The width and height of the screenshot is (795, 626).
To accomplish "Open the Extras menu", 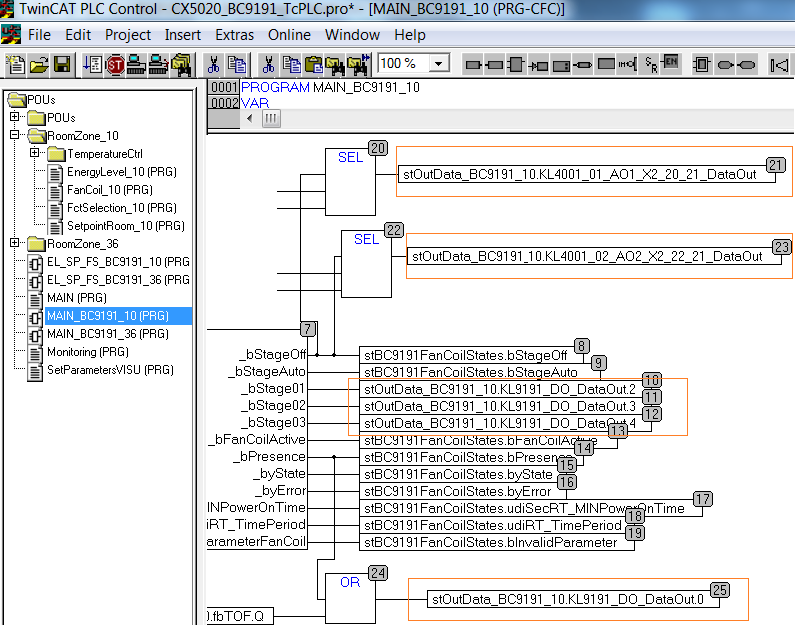I will point(234,35).
